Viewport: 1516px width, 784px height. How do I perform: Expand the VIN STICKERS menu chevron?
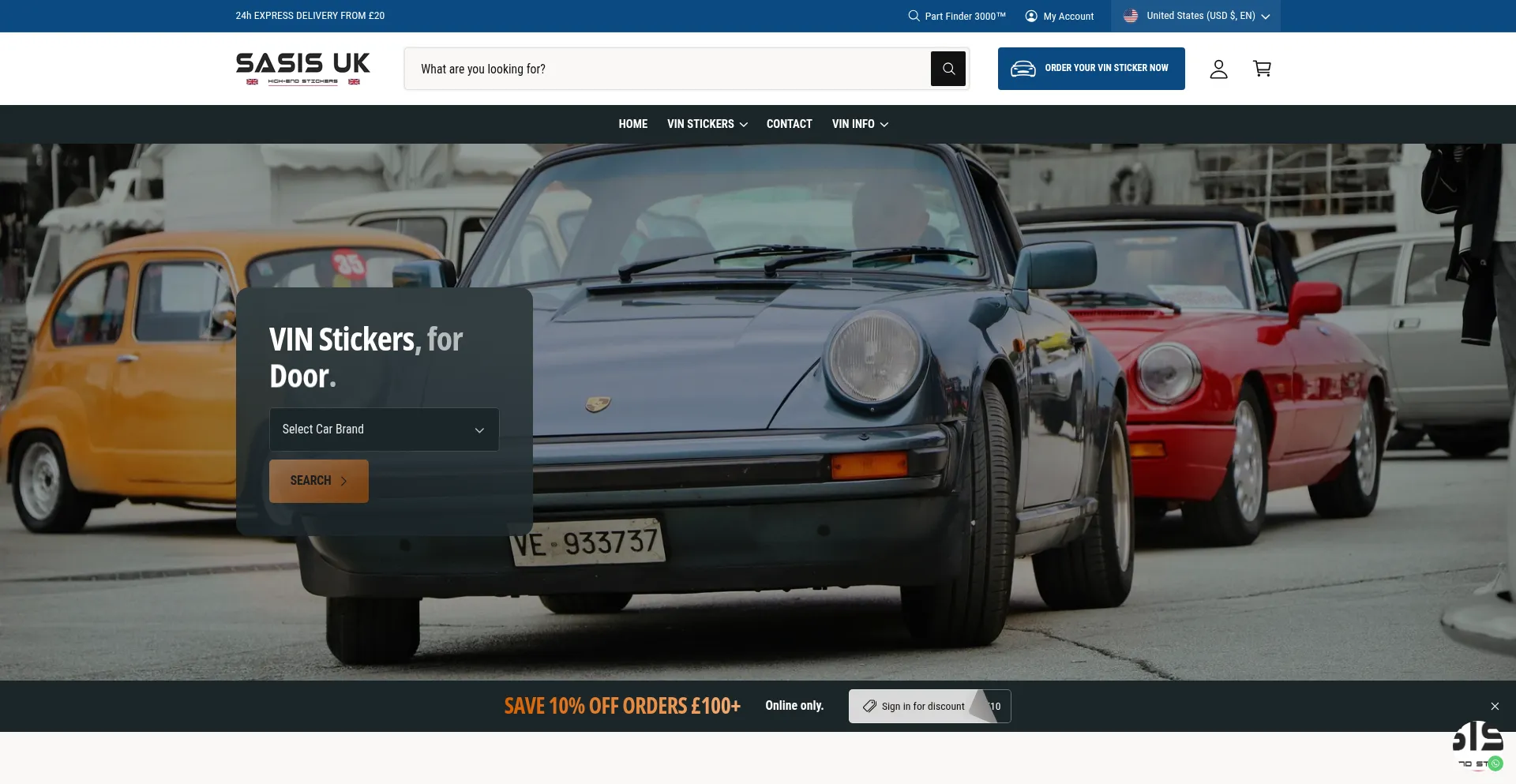[743, 124]
